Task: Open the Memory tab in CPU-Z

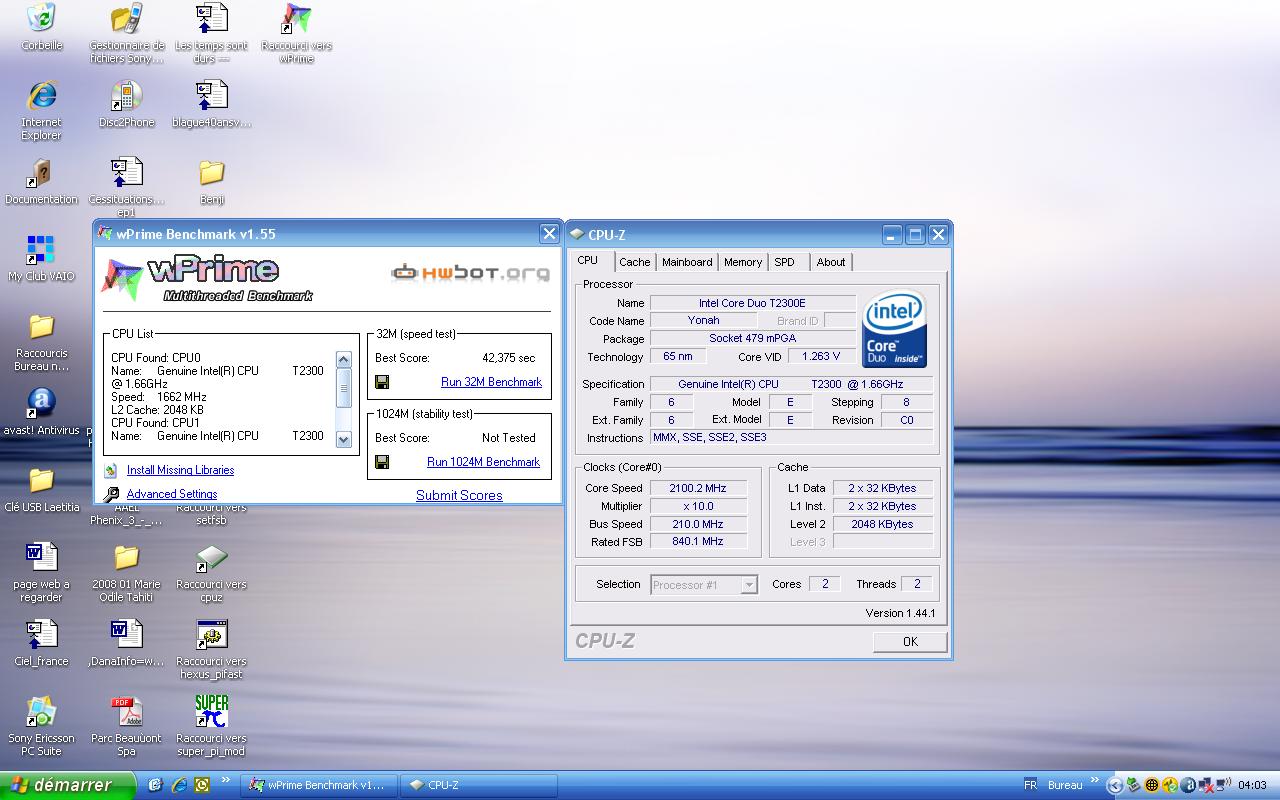Action: pyautogui.click(x=743, y=262)
